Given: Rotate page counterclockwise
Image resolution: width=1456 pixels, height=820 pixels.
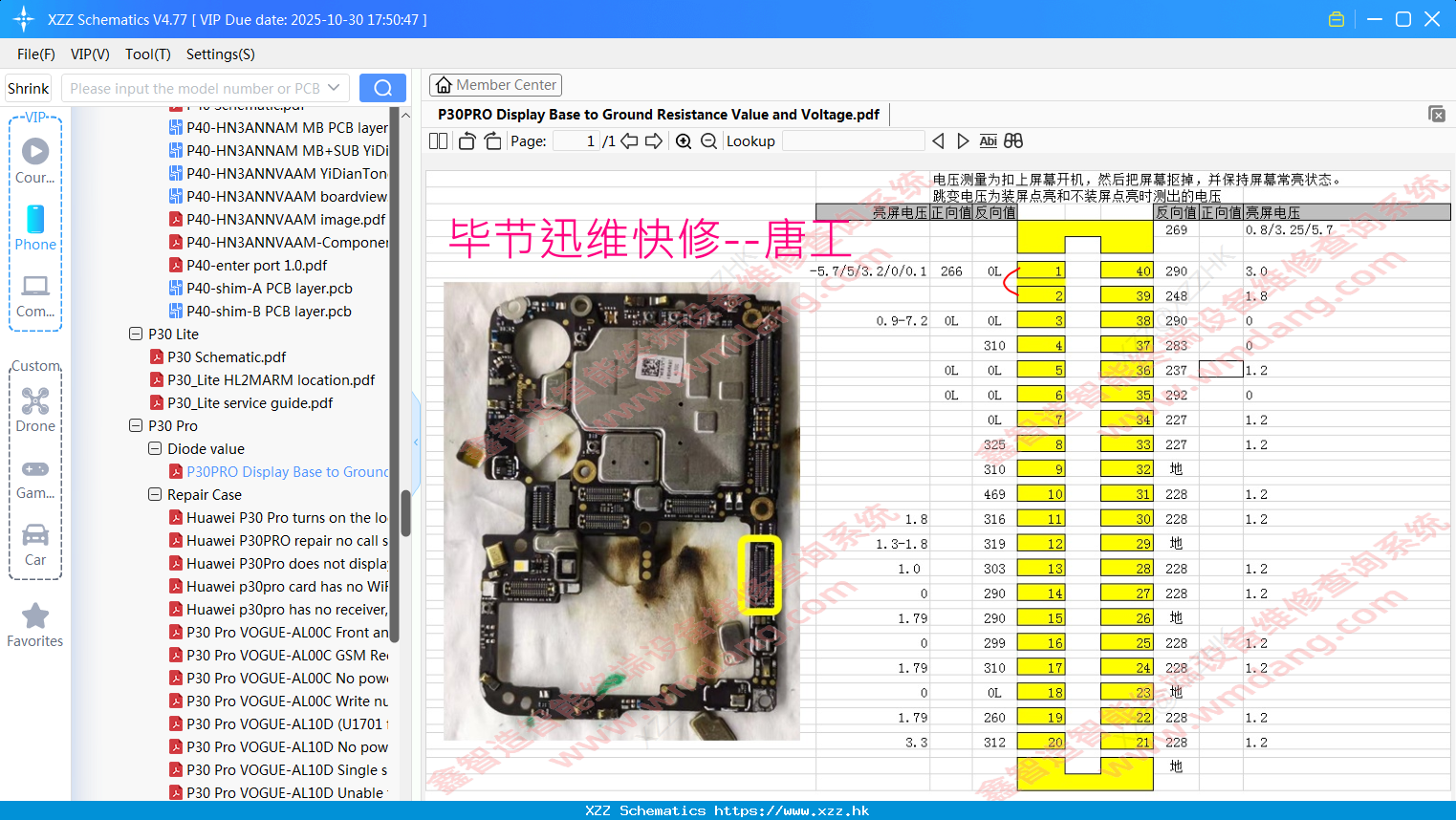Looking at the screenshot, I should (467, 140).
